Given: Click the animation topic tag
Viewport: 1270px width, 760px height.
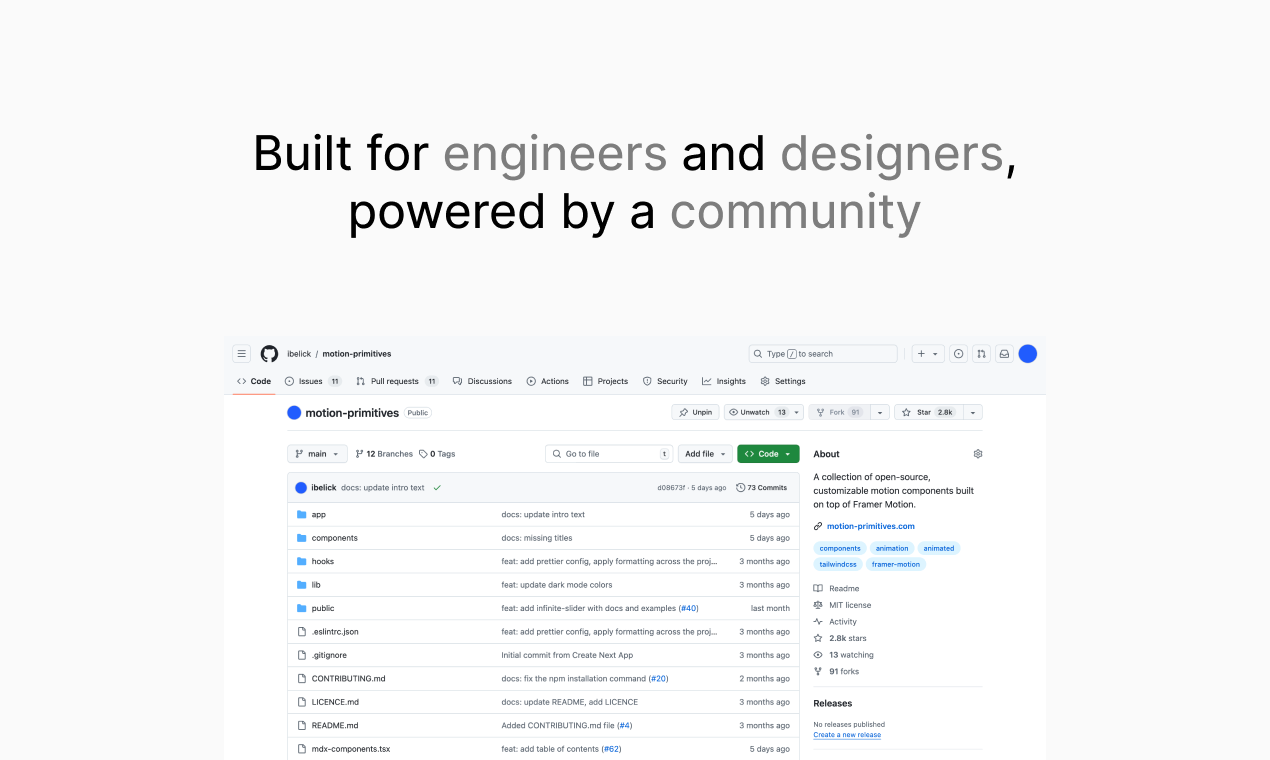Looking at the screenshot, I should (892, 548).
